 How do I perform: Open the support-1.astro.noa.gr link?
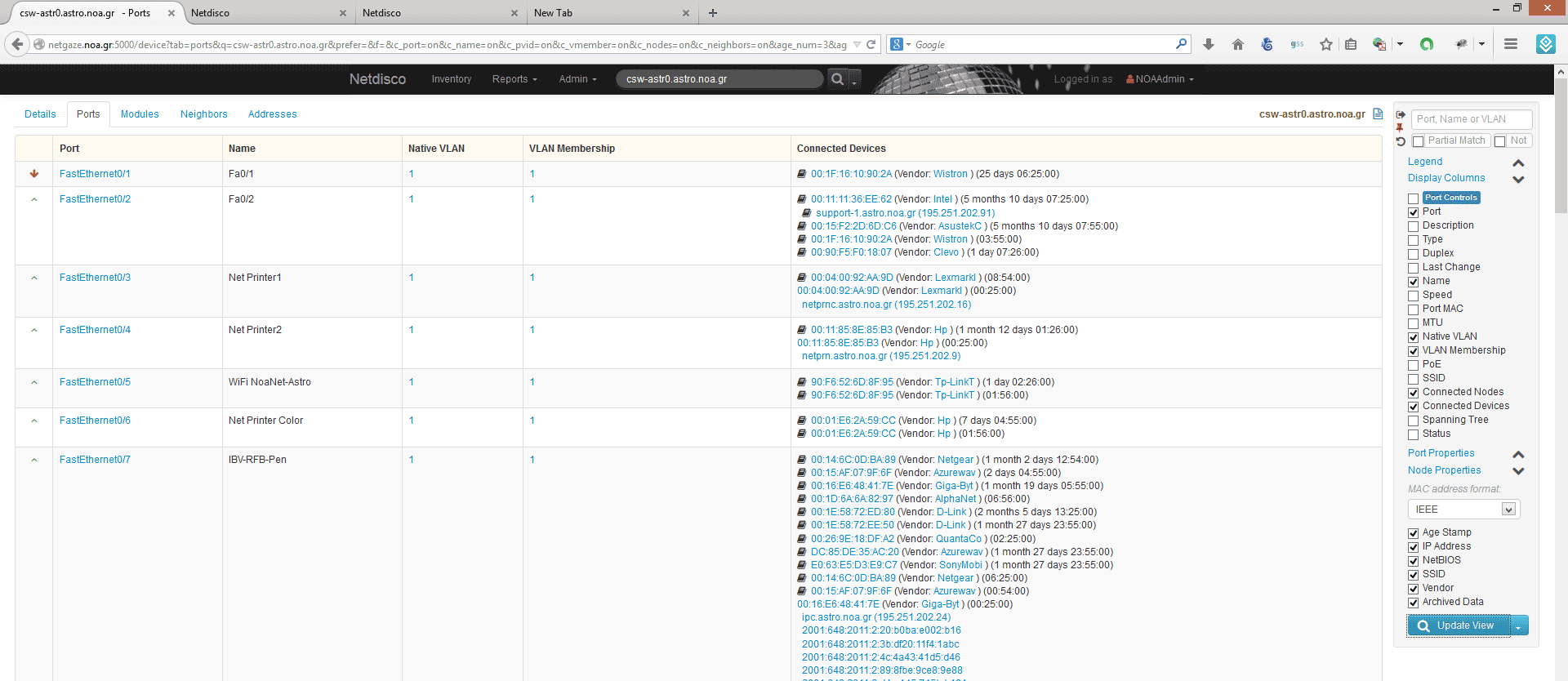[x=905, y=213]
